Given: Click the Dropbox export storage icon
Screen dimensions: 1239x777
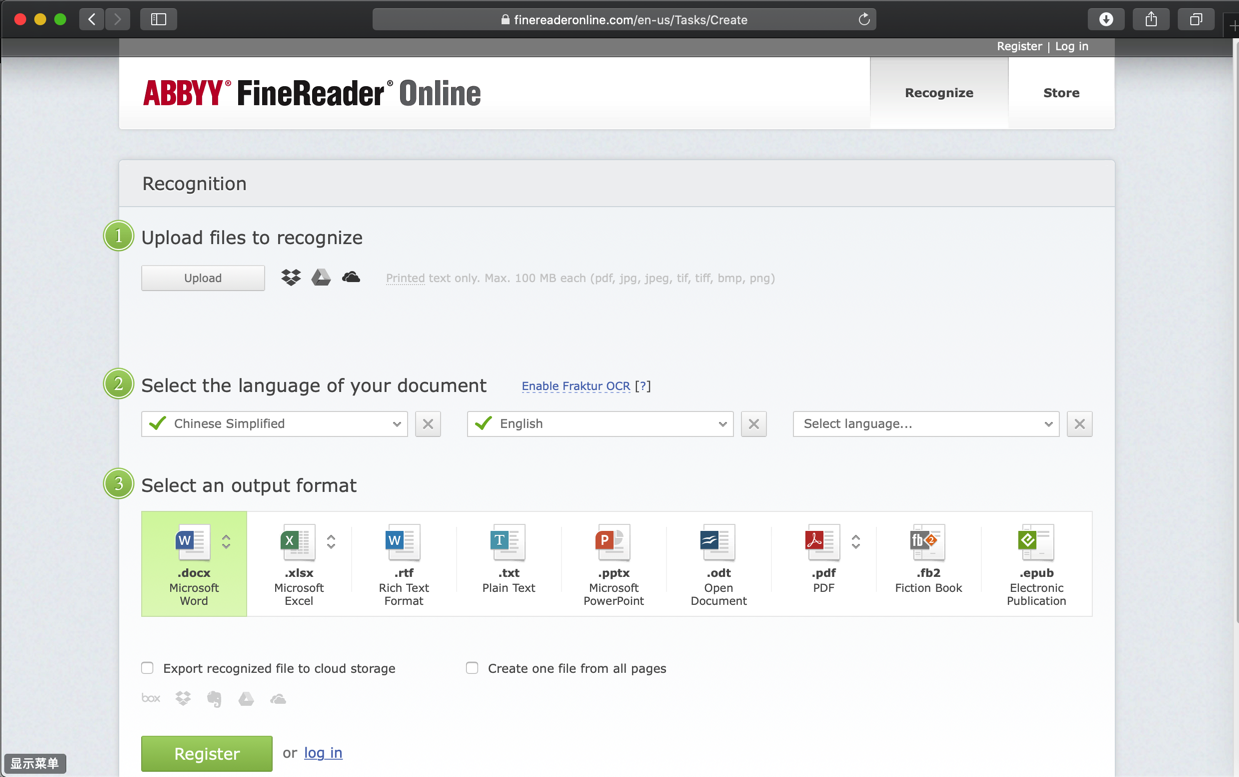Looking at the screenshot, I should (183, 699).
